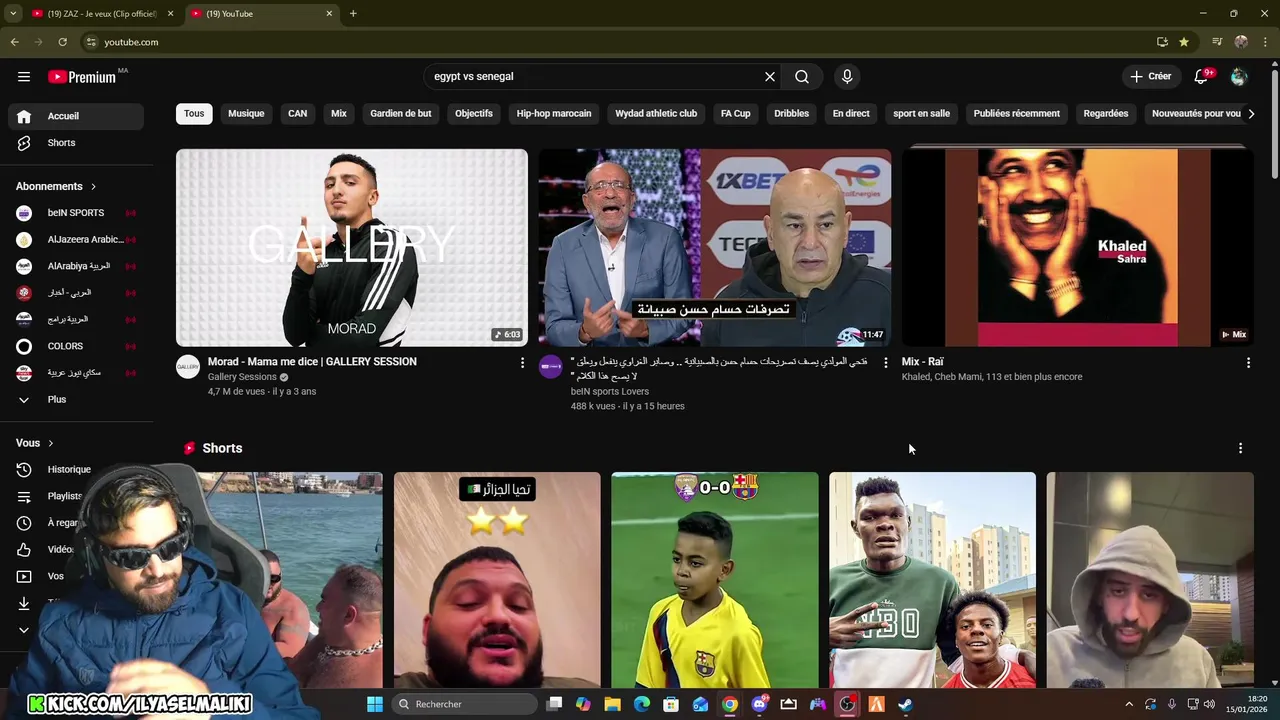Click the taskbar Rechercher search box

coord(465,704)
